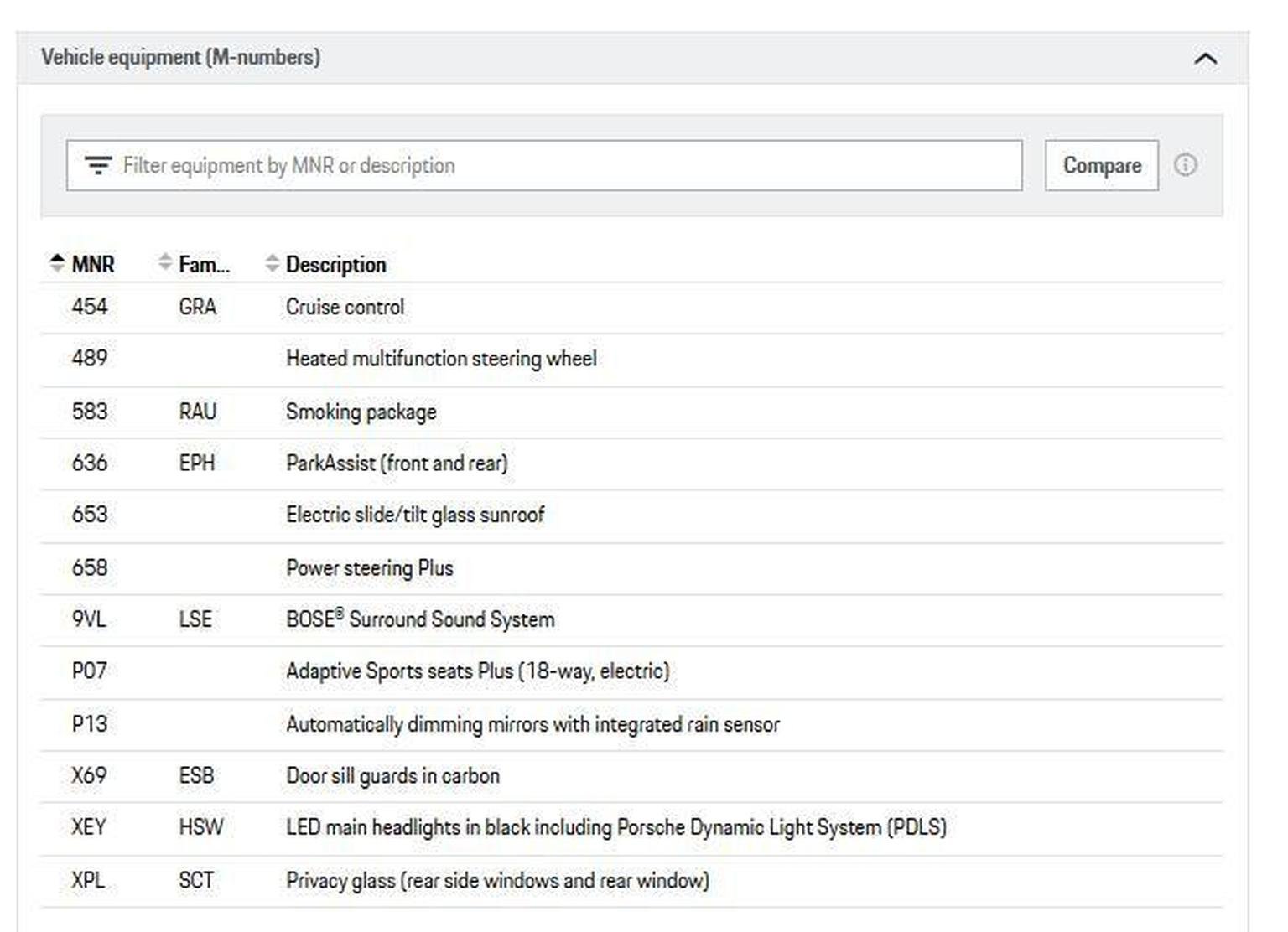
Task: Select the Electric slide/tilt glass sunroof row
Action: click(631, 515)
